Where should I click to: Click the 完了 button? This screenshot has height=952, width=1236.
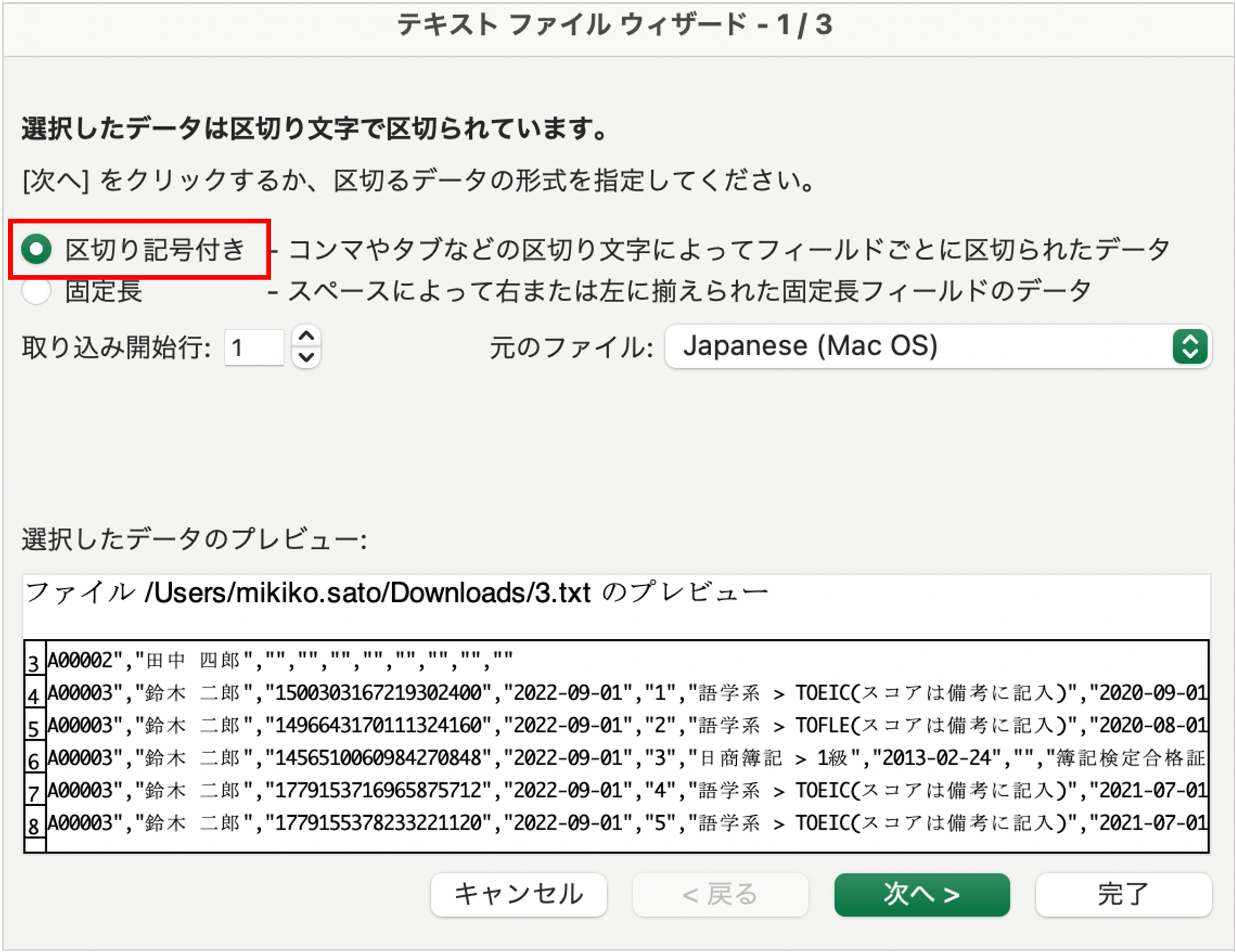(1123, 895)
